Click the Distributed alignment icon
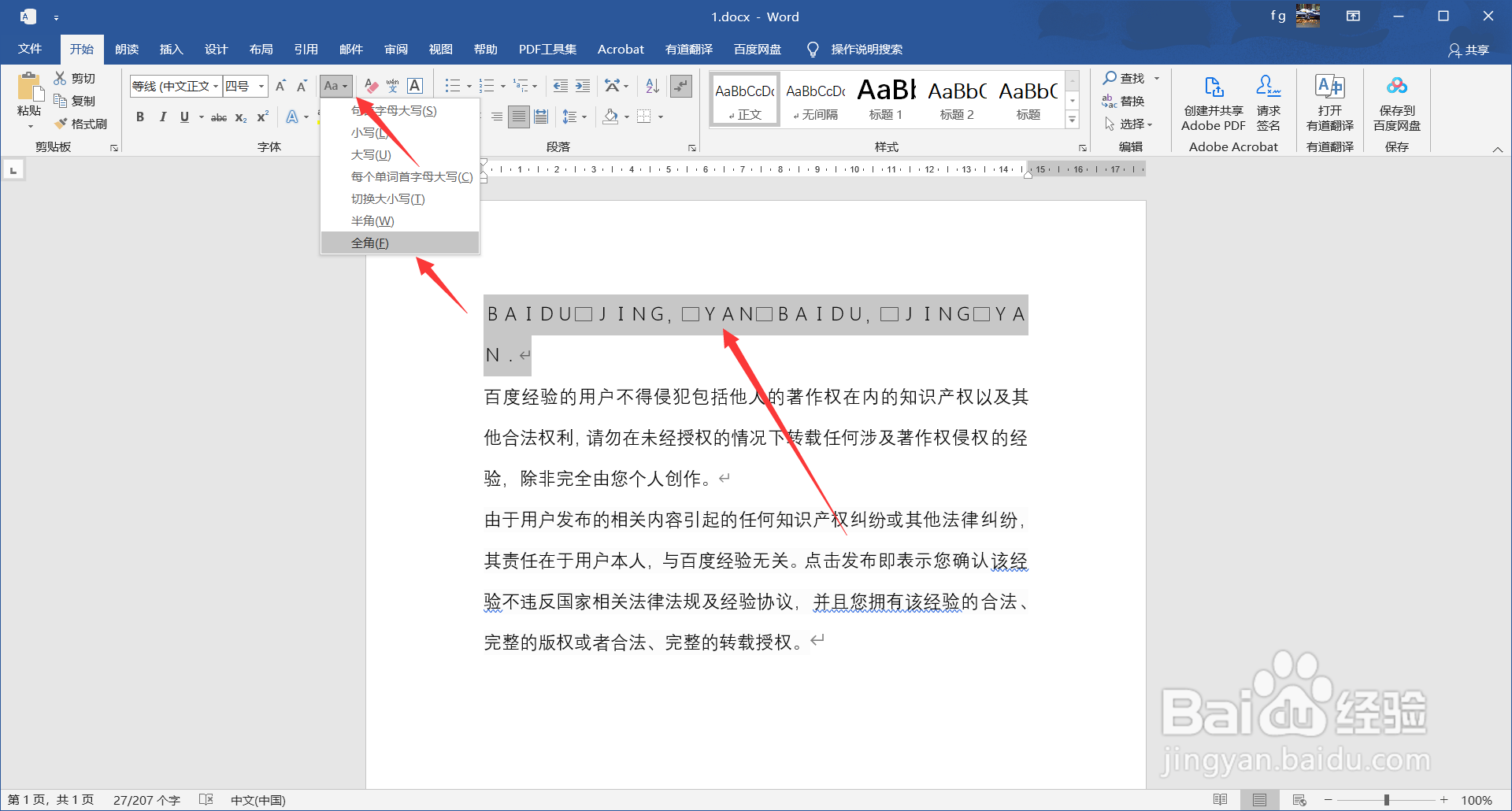The height and width of the screenshot is (811, 1512). (541, 117)
